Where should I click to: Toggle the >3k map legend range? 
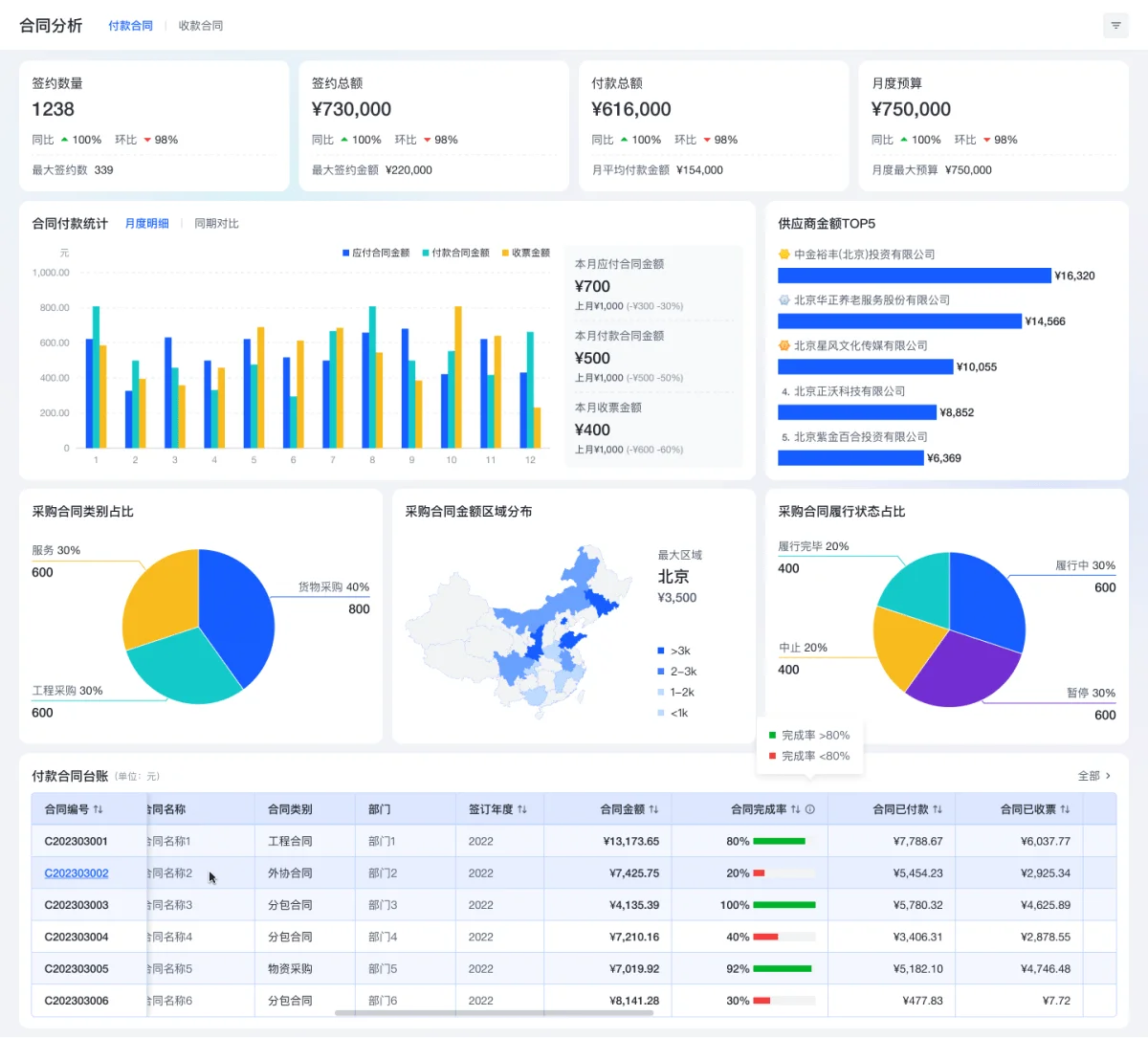point(674,651)
